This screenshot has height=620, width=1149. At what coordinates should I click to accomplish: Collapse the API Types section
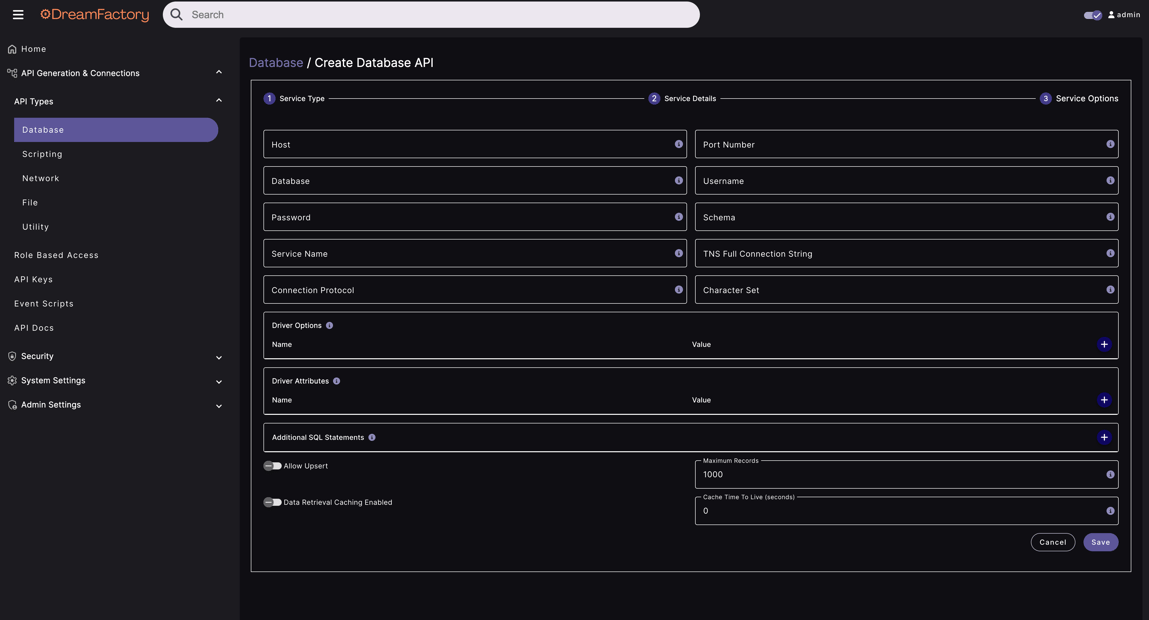(x=218, y=101)
